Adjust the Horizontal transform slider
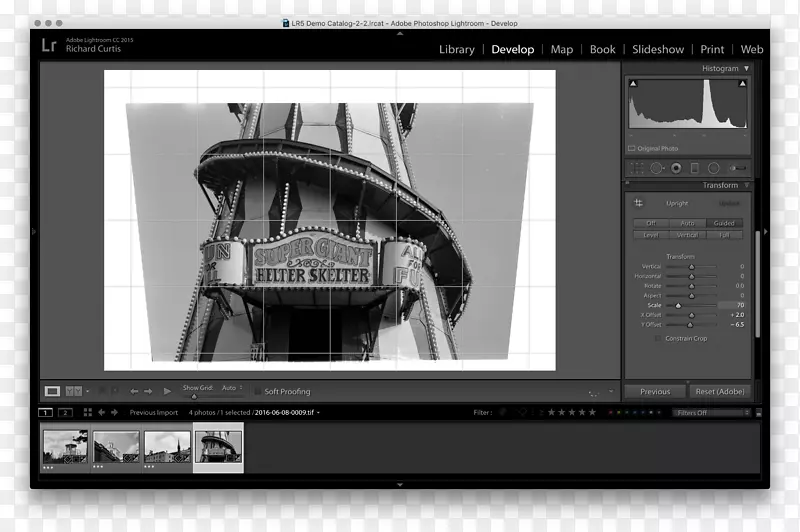800x532 pixels. click(x=691, y=276)
